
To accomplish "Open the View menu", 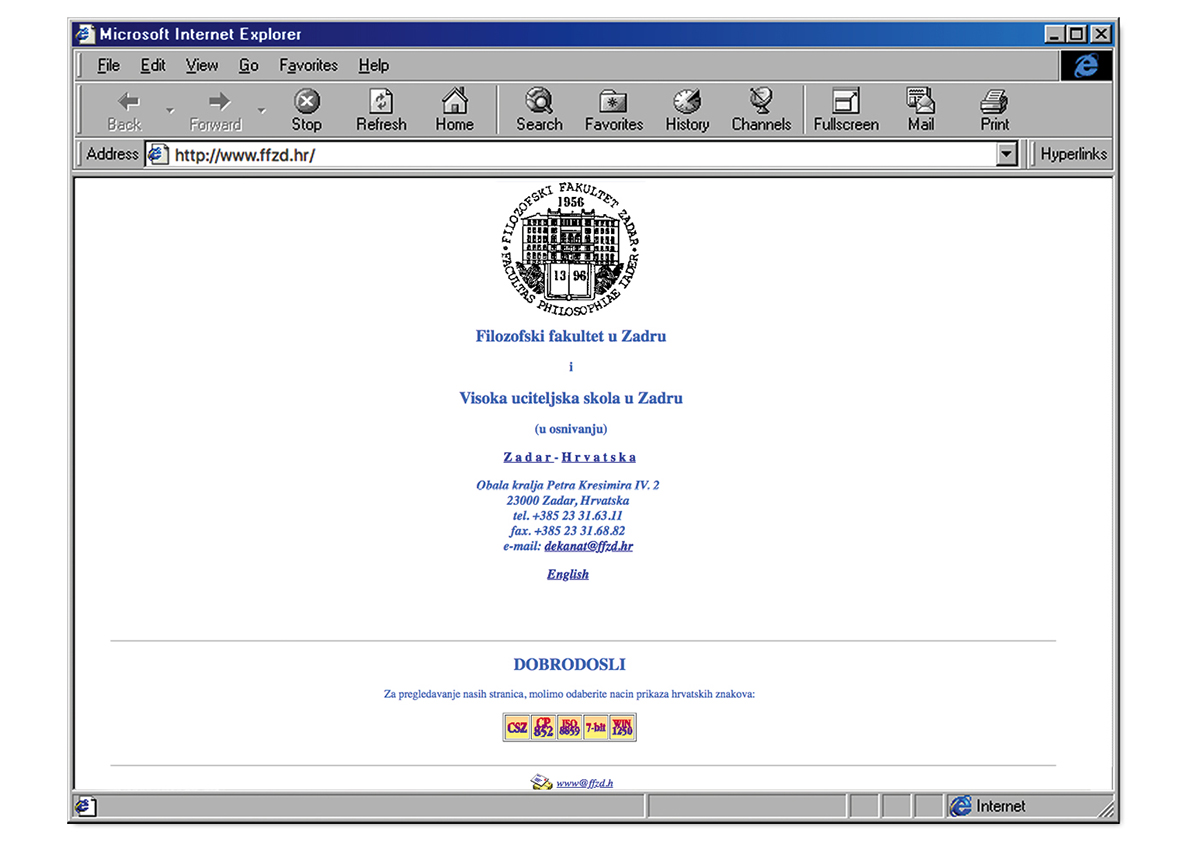I will [201, 66].
